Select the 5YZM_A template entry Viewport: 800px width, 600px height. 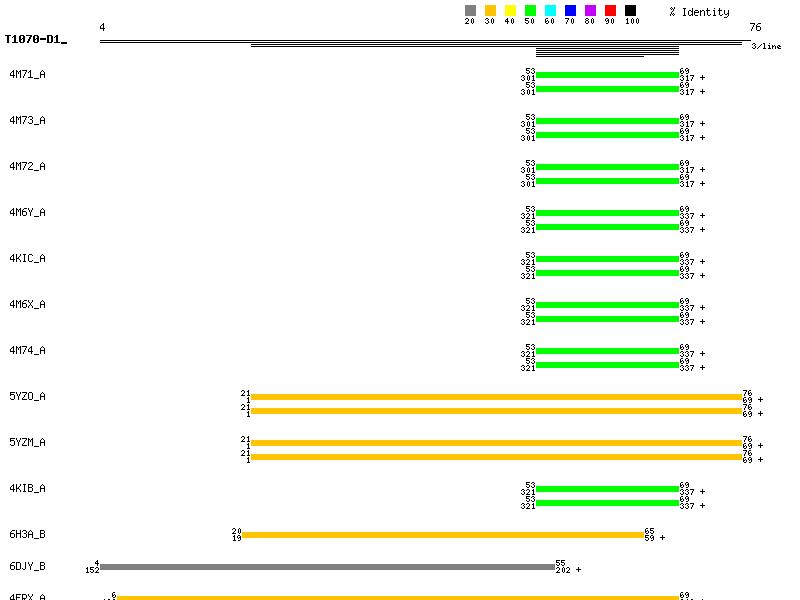click(27, 443)
